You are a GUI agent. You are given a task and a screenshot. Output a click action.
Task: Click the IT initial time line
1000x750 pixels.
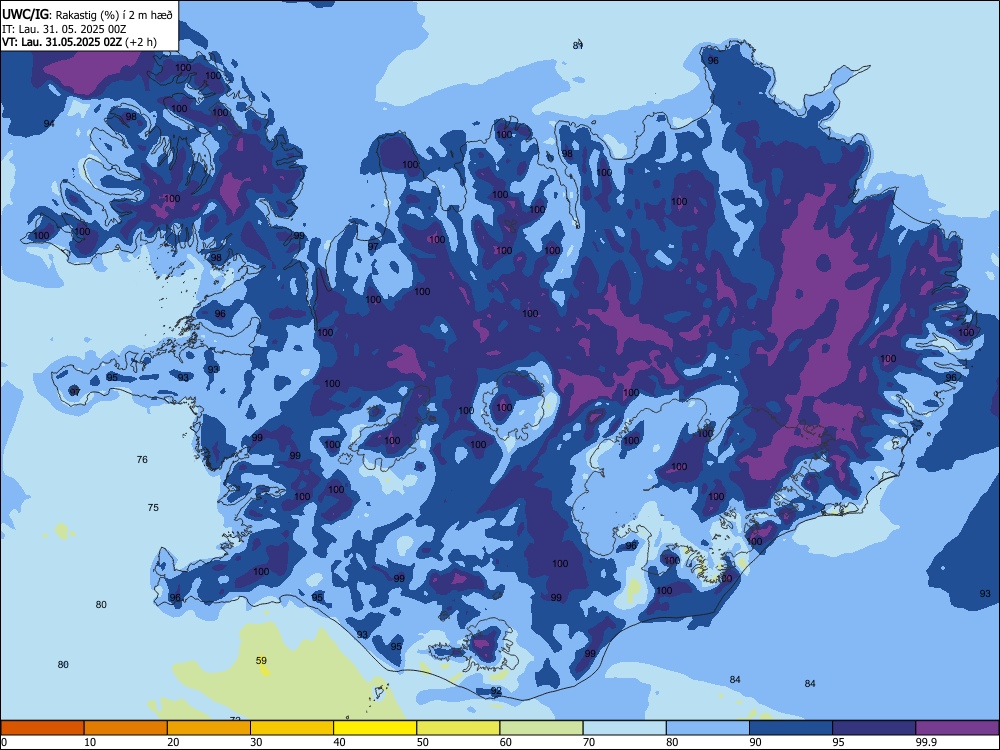pyautogui.click(x=64, y=29)
